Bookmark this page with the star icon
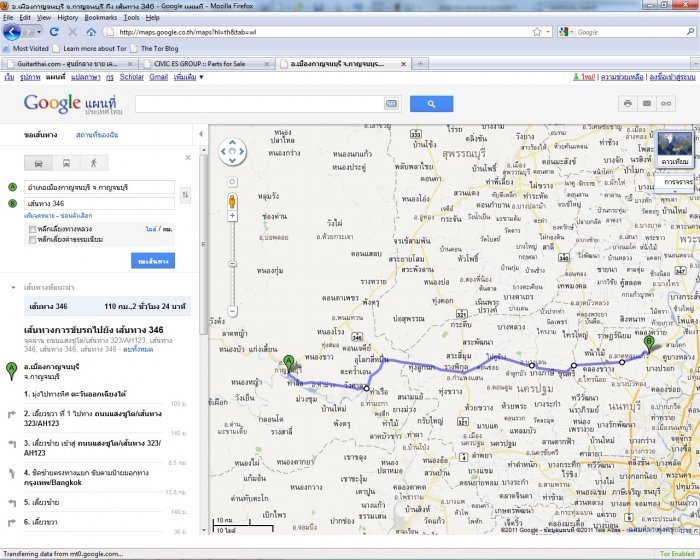 point(537,32)
